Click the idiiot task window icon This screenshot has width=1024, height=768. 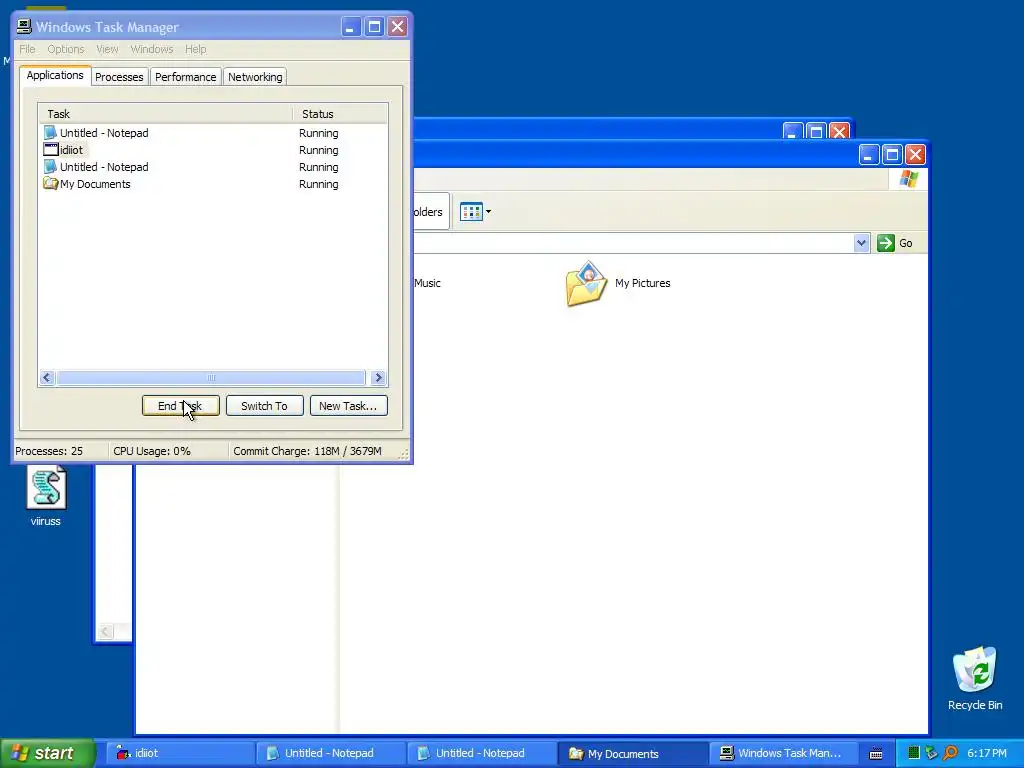(50, 150)
